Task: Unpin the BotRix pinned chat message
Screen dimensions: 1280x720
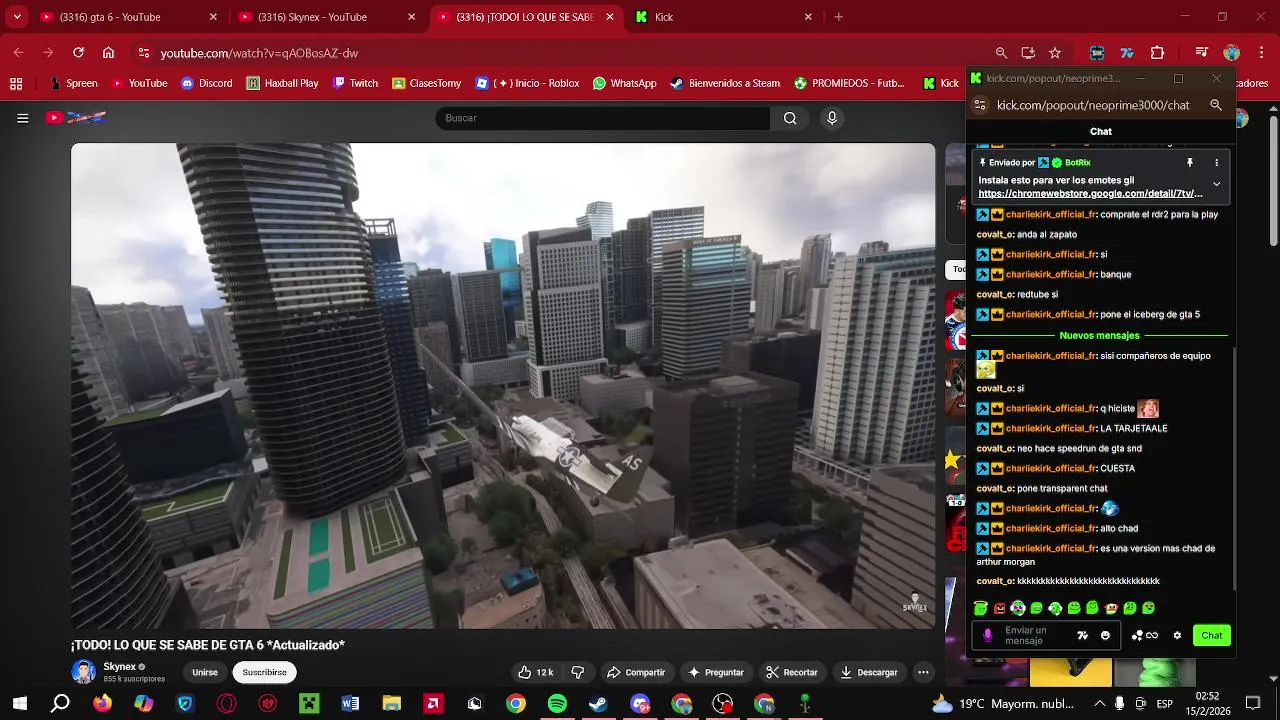Action: click(x=1190, y=163)
